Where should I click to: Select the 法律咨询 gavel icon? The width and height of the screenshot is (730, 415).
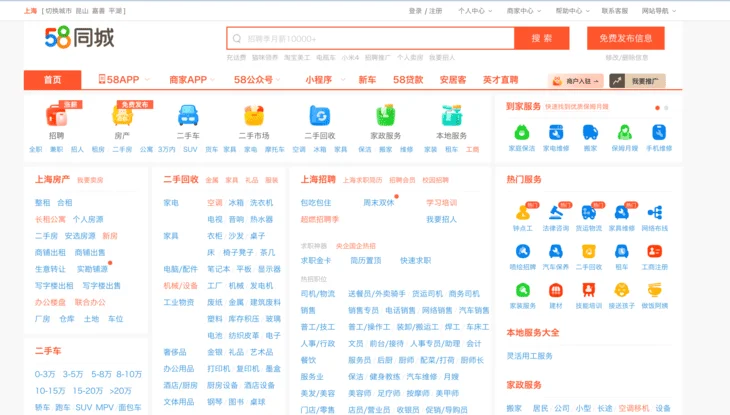[555, 213]
